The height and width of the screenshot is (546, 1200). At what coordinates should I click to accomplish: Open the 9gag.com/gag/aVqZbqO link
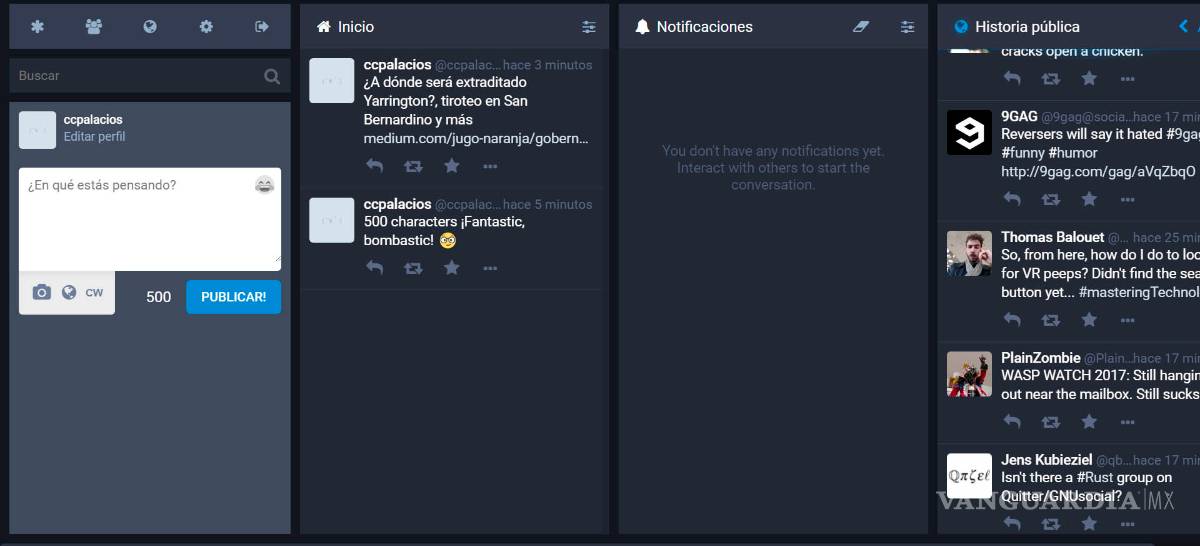pos(1098,172)
